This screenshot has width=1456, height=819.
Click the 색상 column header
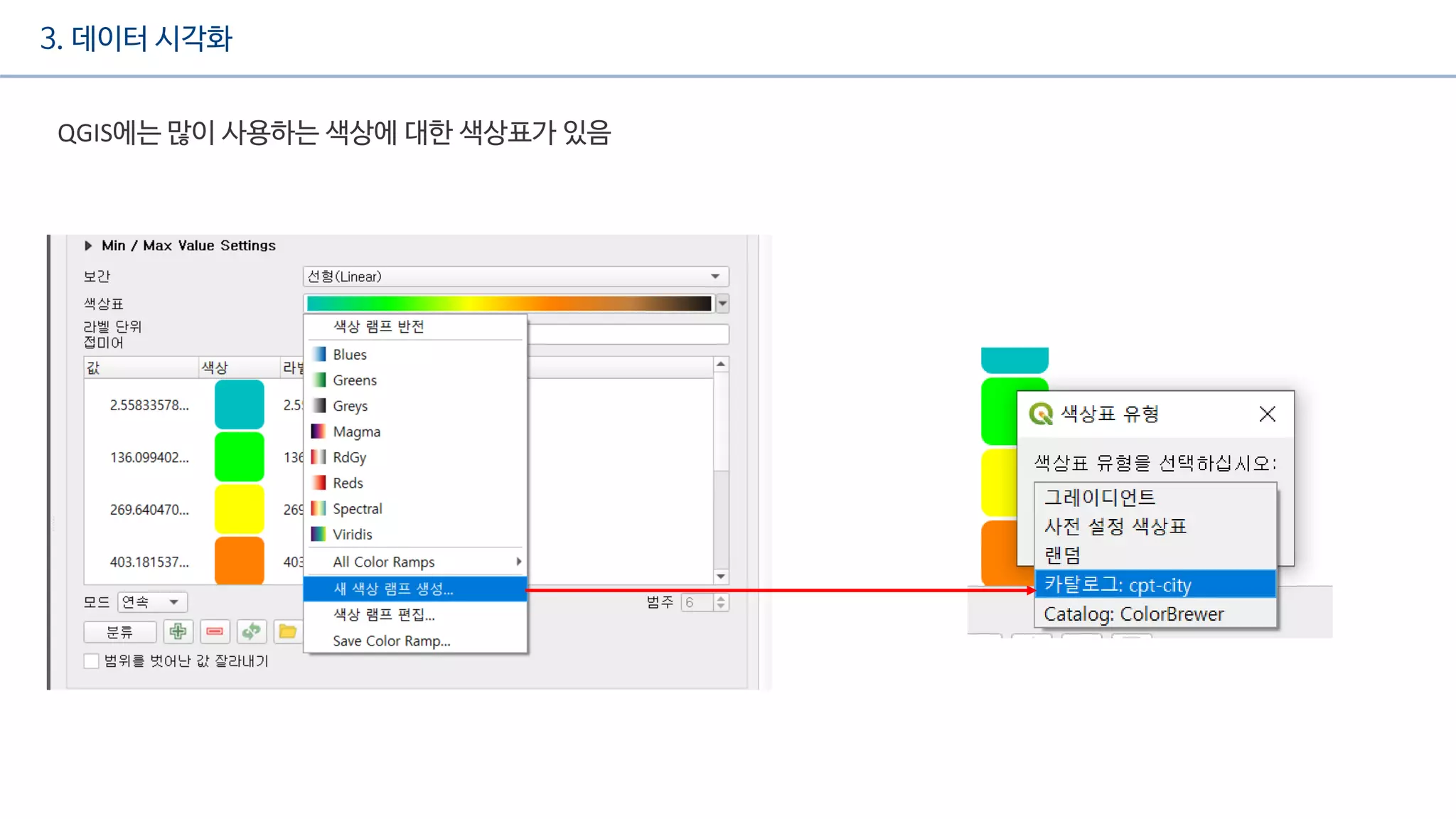pyautogui.click(x=239, y=368)
